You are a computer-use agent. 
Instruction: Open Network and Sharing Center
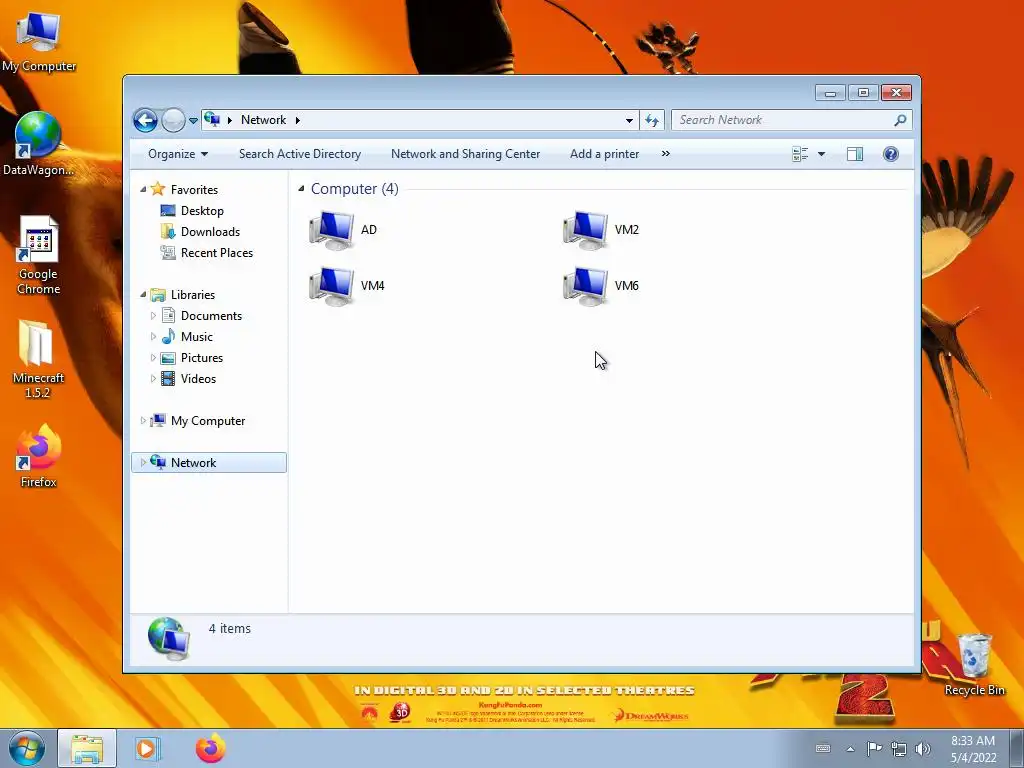pyautogui.click(x=465, y=154)
